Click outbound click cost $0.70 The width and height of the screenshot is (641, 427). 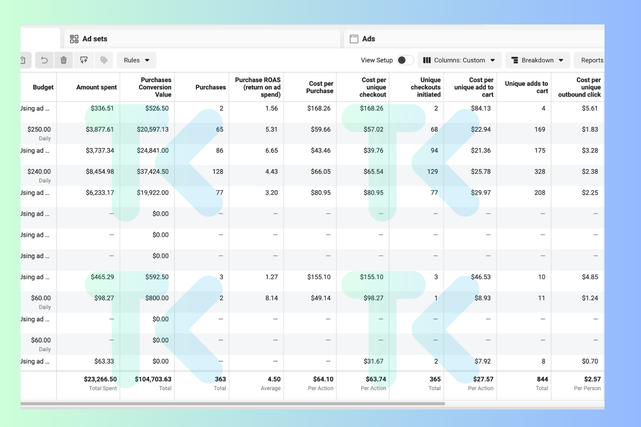click(x=590, y=361)
